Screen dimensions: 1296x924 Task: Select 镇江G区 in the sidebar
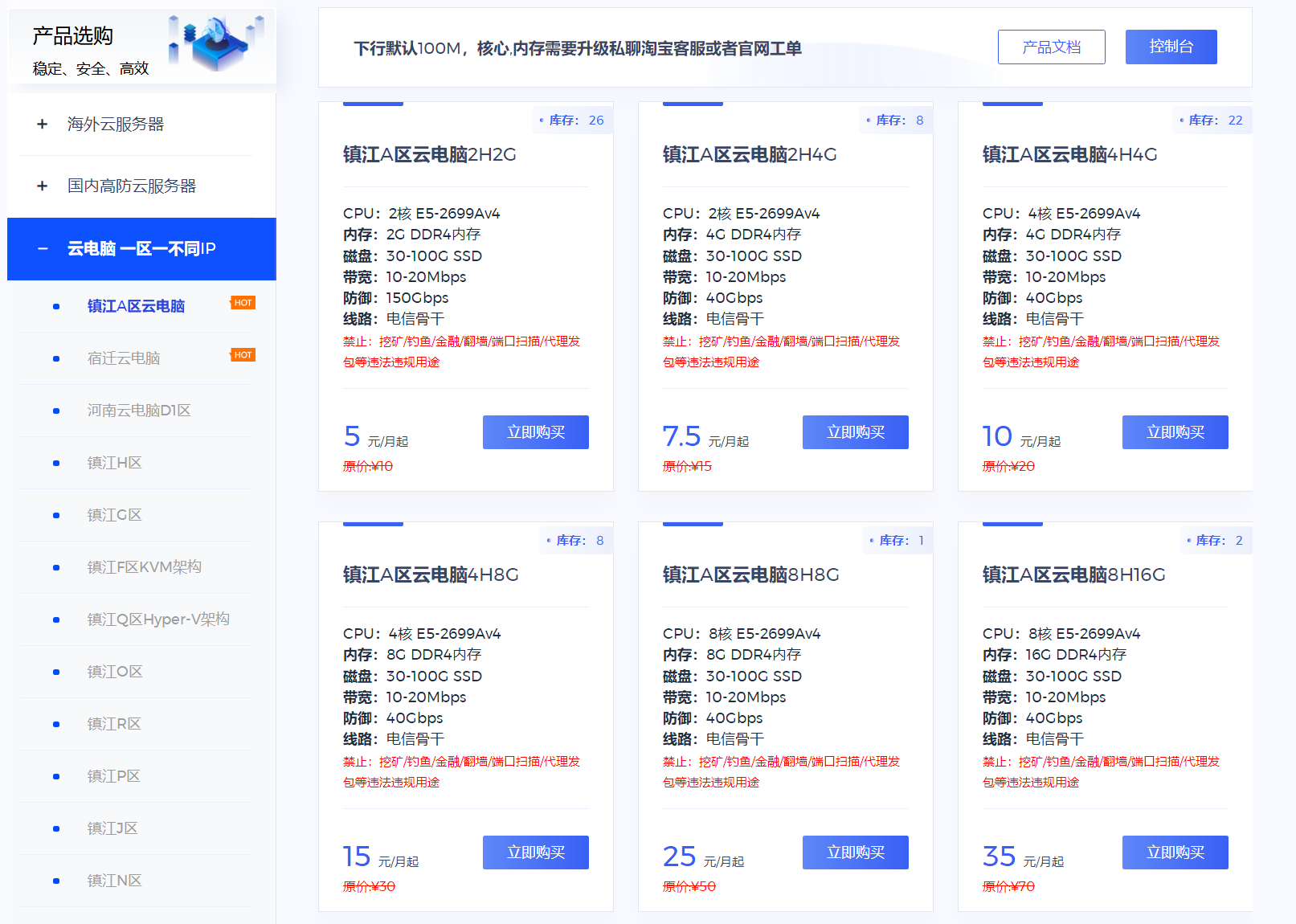[114, 515]
